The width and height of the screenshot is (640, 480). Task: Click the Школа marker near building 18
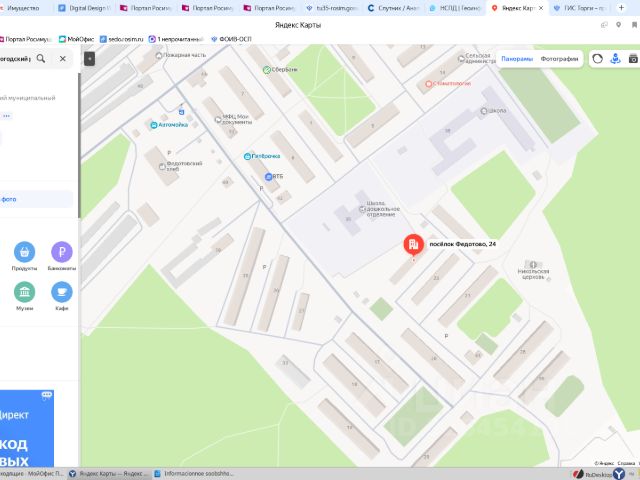click(484, 111)
